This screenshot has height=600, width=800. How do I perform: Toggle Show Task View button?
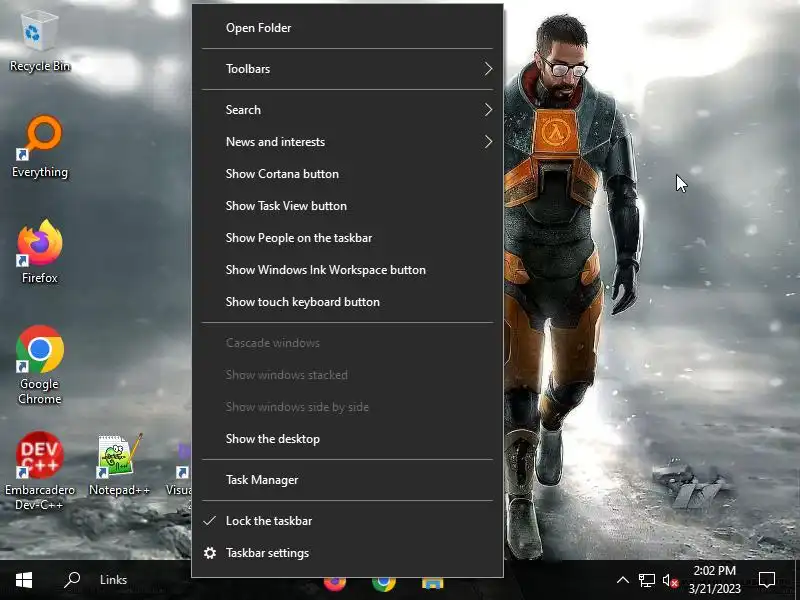pos(347,206)
